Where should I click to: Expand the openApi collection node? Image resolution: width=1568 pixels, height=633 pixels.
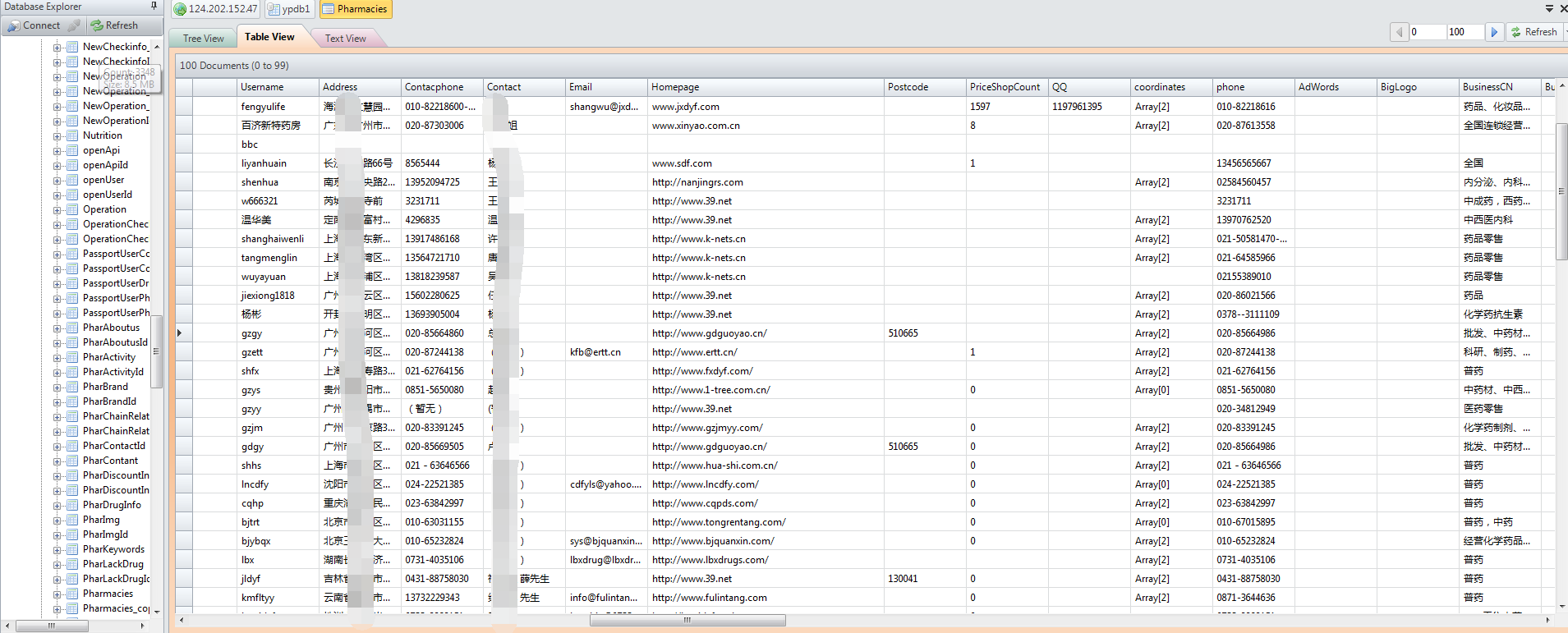pos(57,151)
